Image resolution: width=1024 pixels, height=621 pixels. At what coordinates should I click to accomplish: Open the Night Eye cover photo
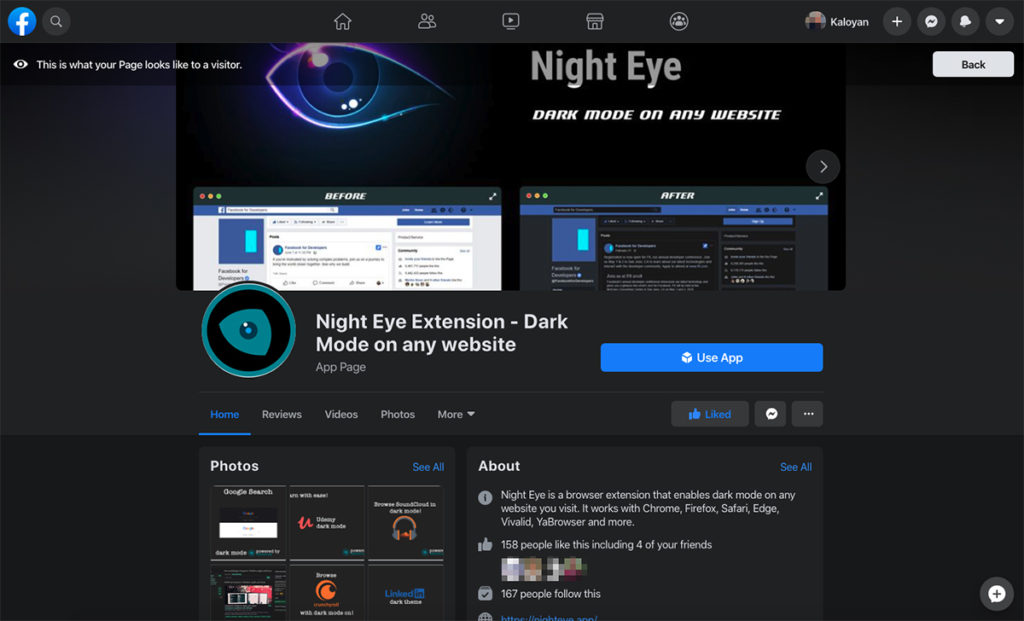click(x=511, y=167)
